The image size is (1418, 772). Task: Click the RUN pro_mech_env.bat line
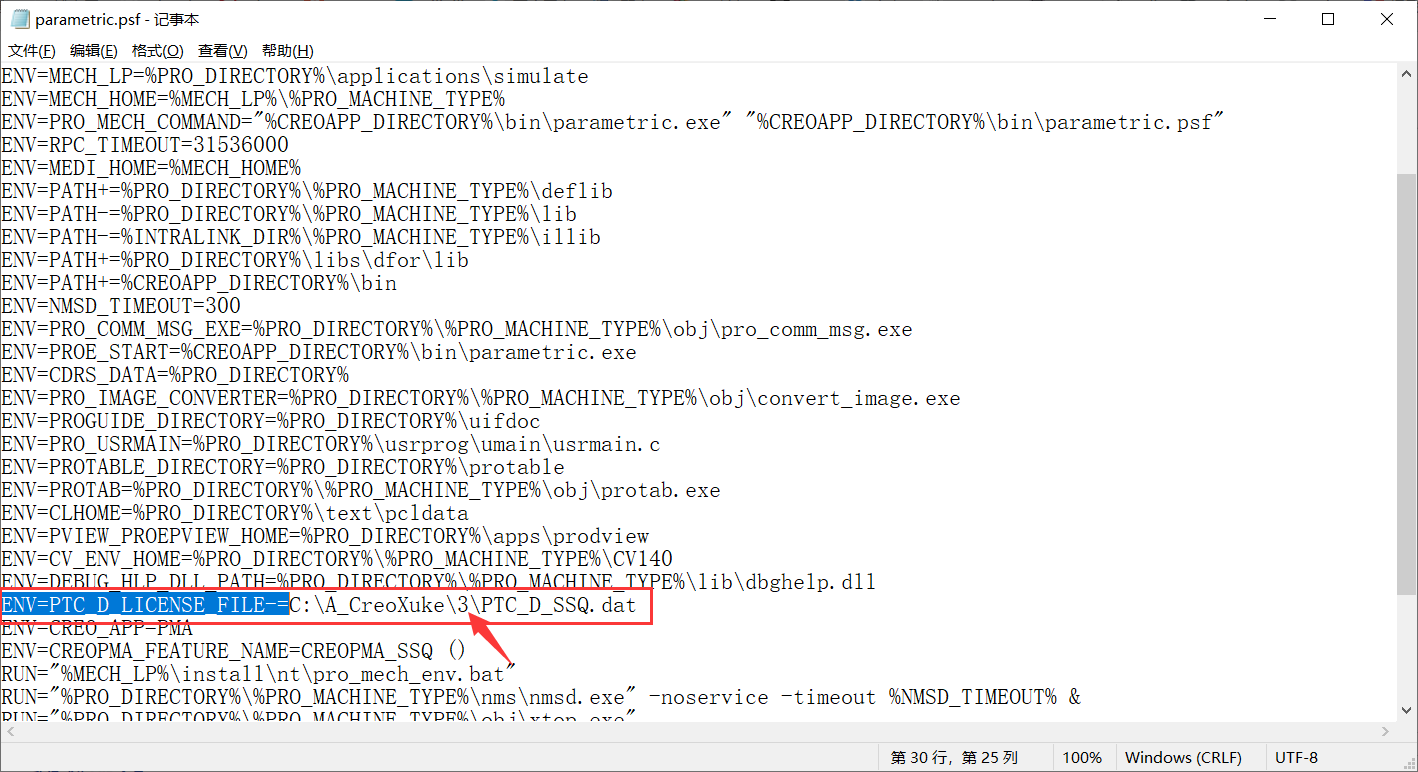[x=259, y=674]
